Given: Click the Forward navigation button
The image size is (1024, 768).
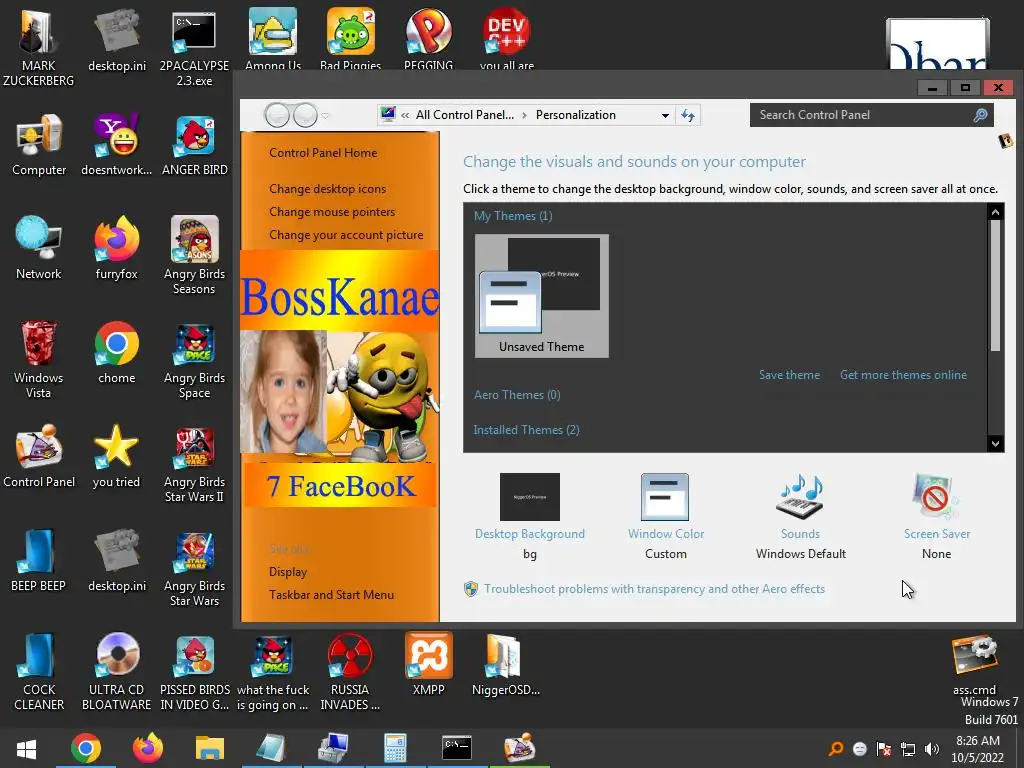Looking at the screenshot, I should (304, 116).
